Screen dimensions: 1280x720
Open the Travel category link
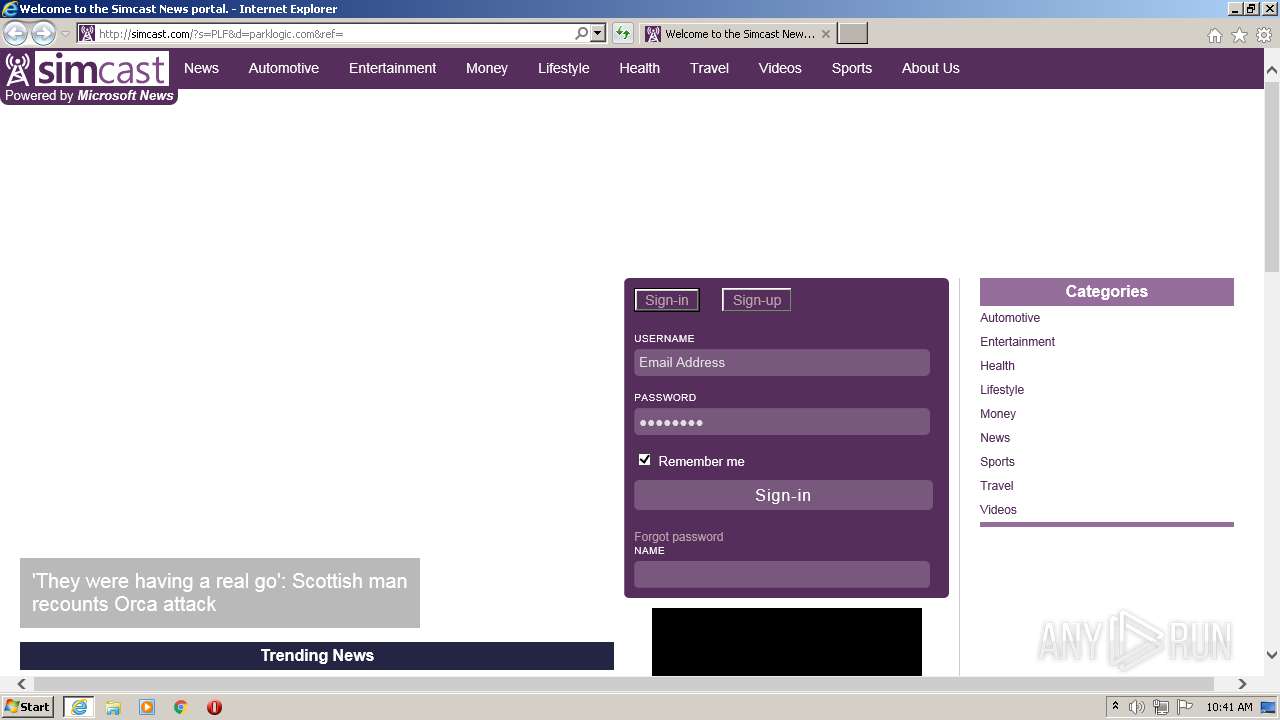point(997,486)
